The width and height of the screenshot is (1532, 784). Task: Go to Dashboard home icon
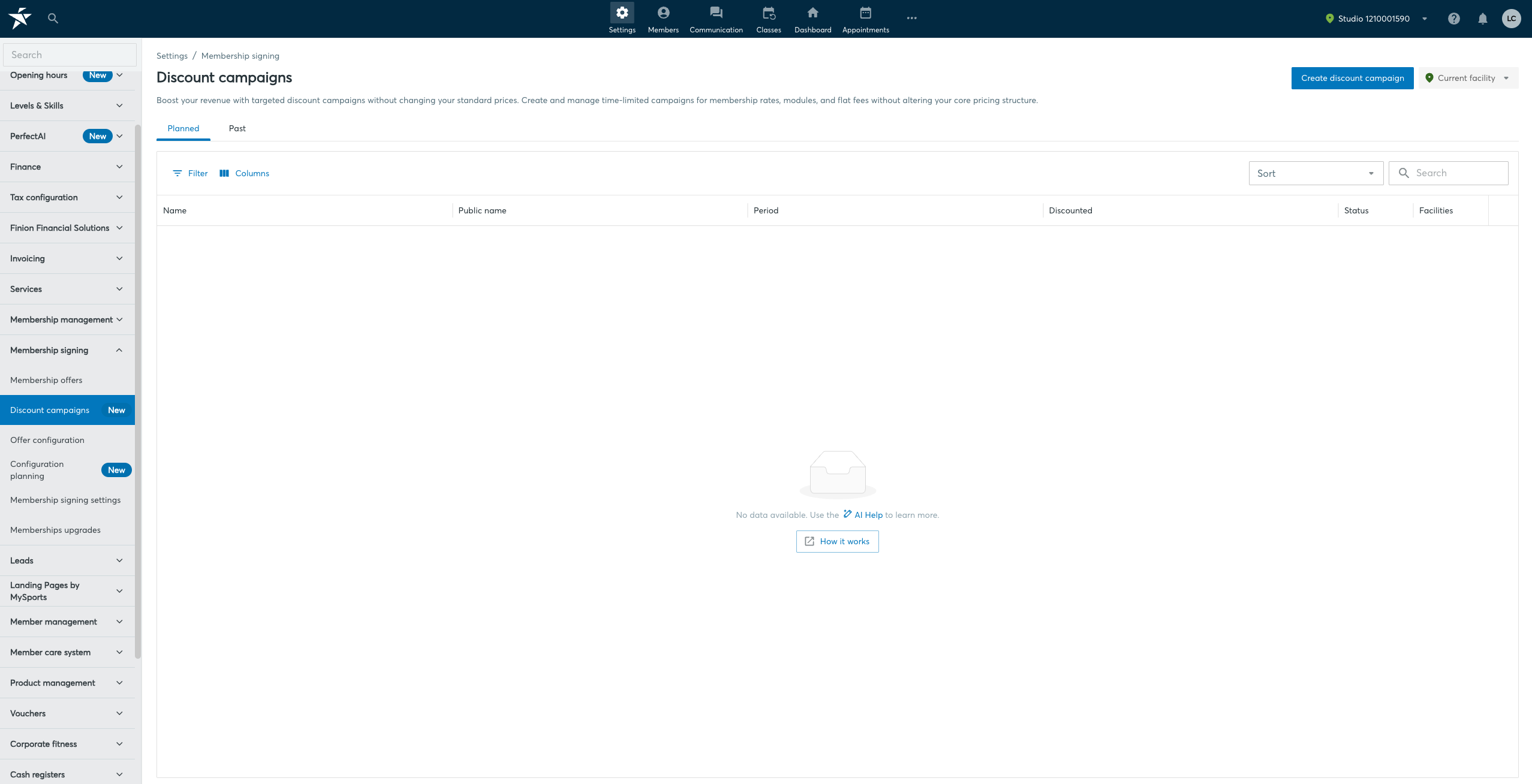pos(812,19)
